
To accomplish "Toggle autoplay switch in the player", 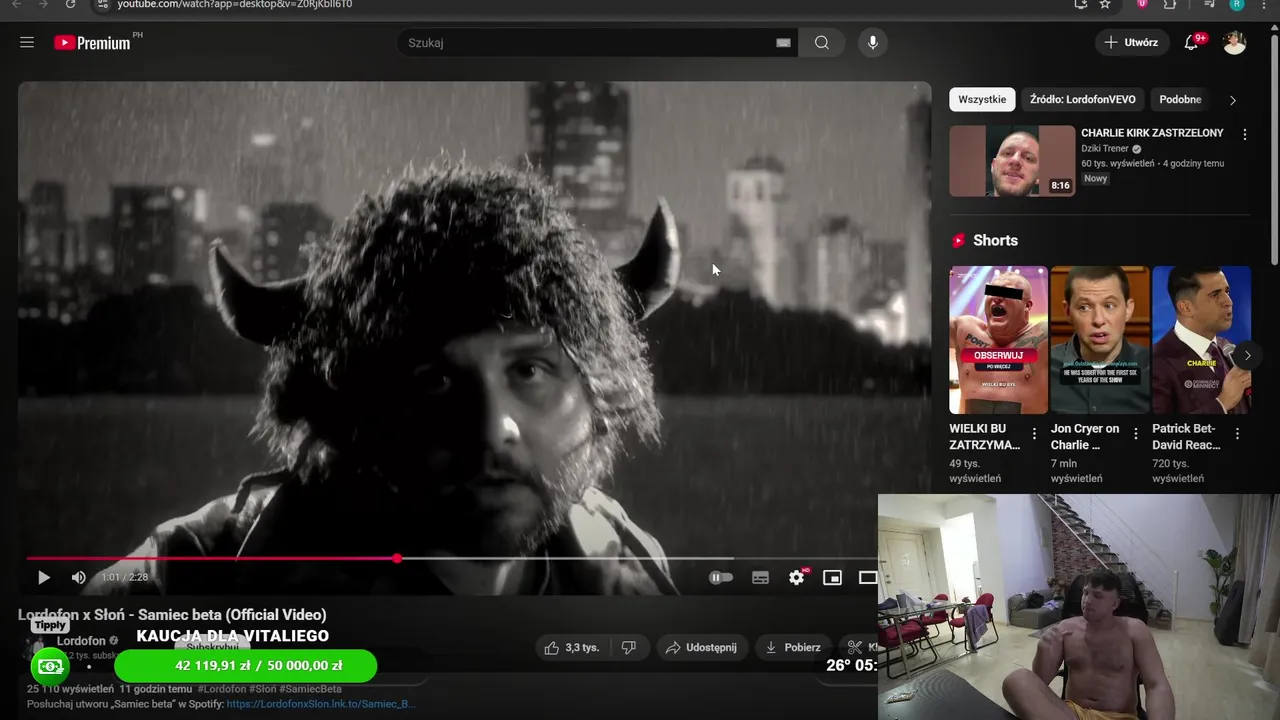I will point(721,577).
